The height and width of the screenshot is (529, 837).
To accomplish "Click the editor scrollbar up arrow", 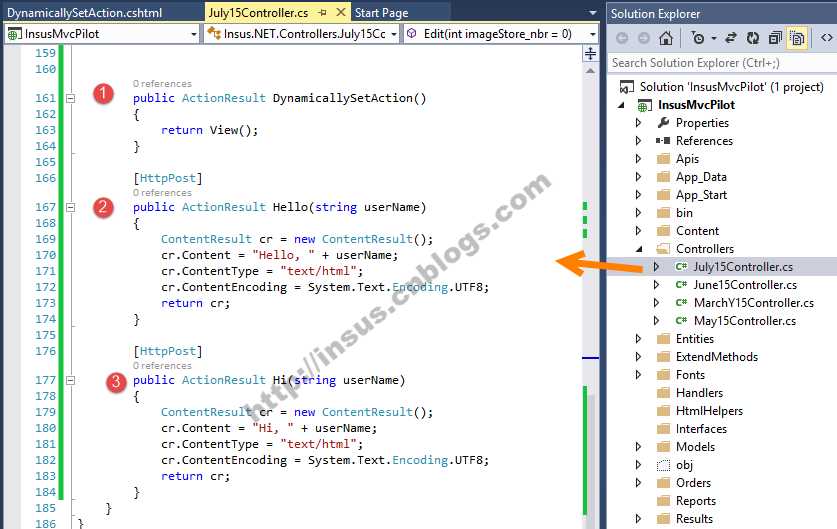I will (590, 70).
